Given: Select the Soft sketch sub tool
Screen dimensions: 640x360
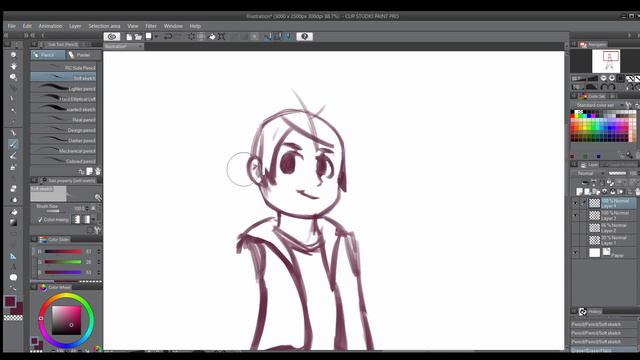Looking at the screenshot, I should (x=63, y=78).
